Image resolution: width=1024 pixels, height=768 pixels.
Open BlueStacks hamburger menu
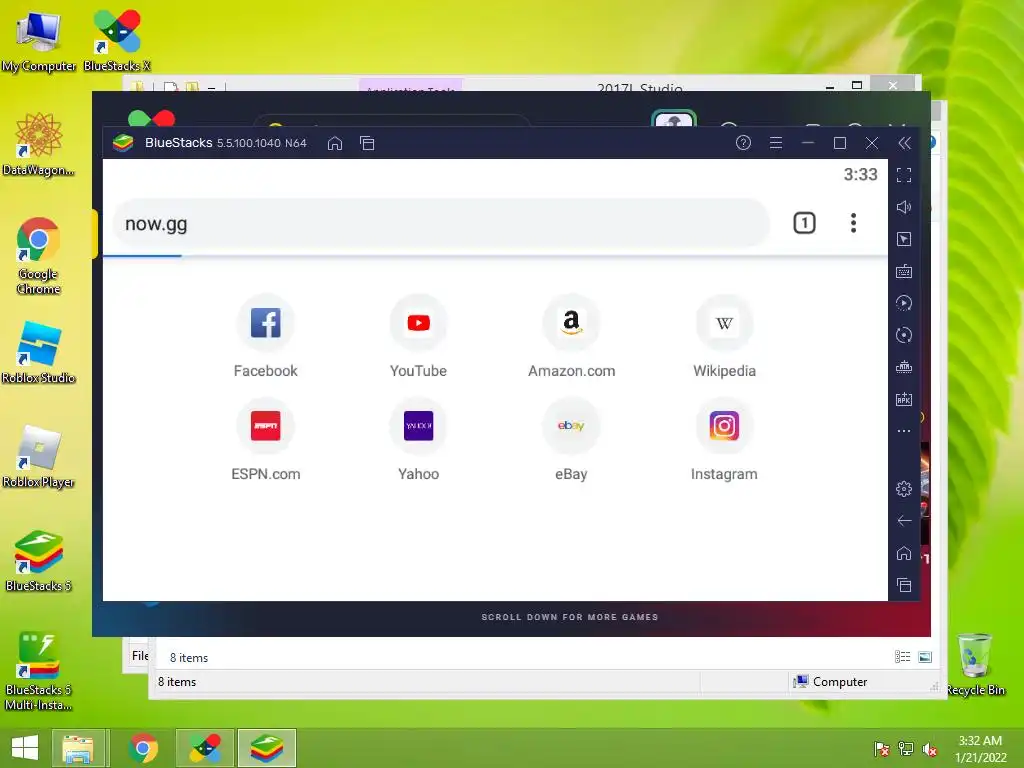tap(776, 143)
